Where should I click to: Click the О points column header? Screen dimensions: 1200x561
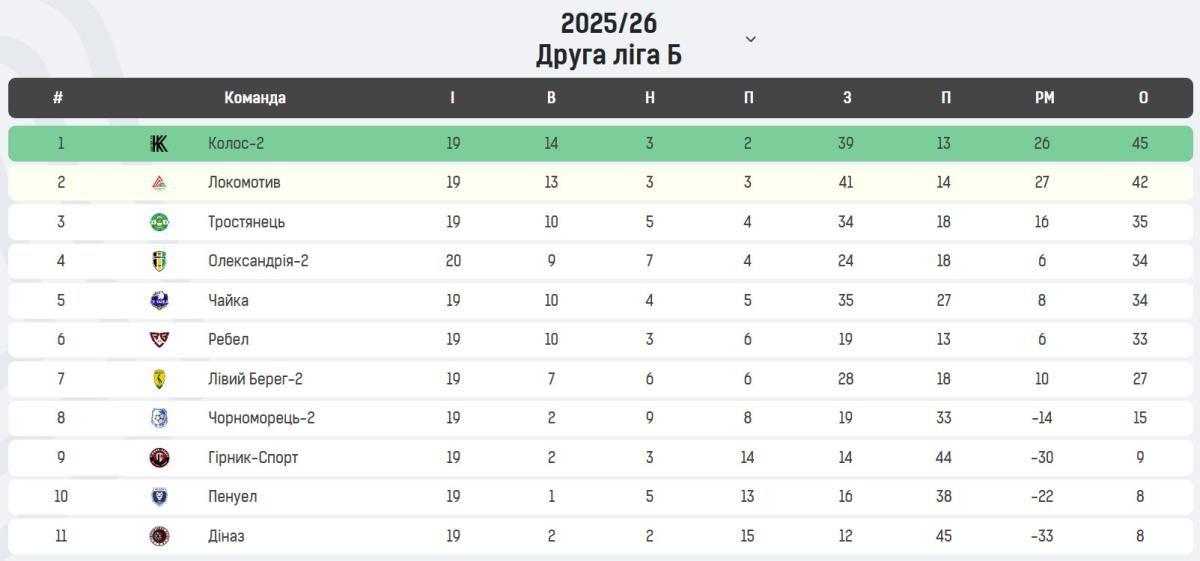tap(1143, 98)
